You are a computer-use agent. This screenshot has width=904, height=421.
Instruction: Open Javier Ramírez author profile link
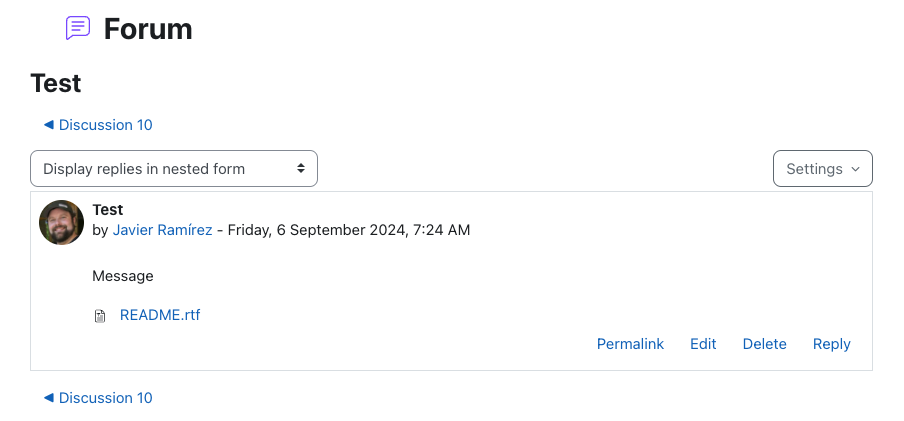[x=163, y=230]
